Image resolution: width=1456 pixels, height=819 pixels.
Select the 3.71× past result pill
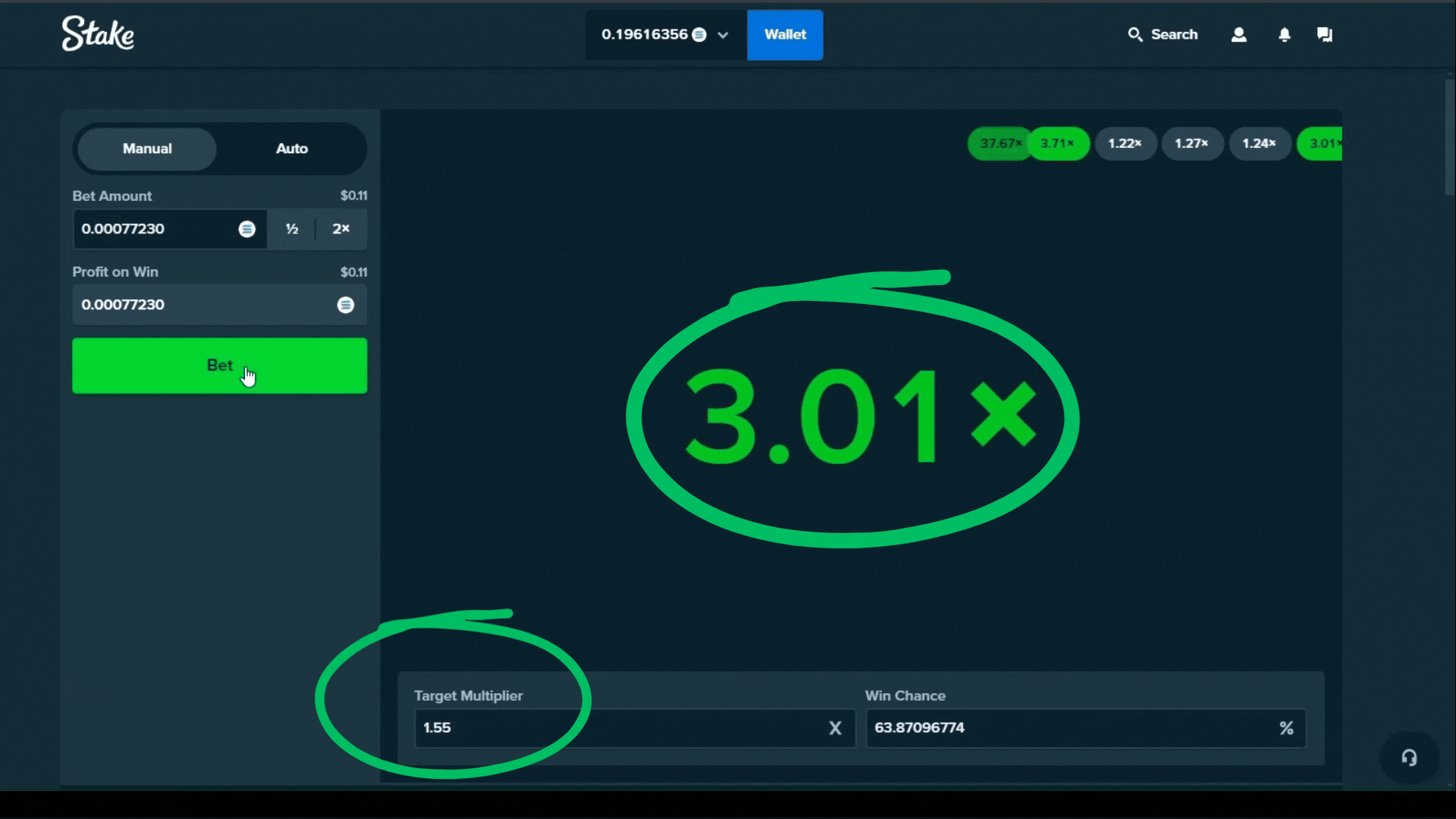[x=1058, y=143]
